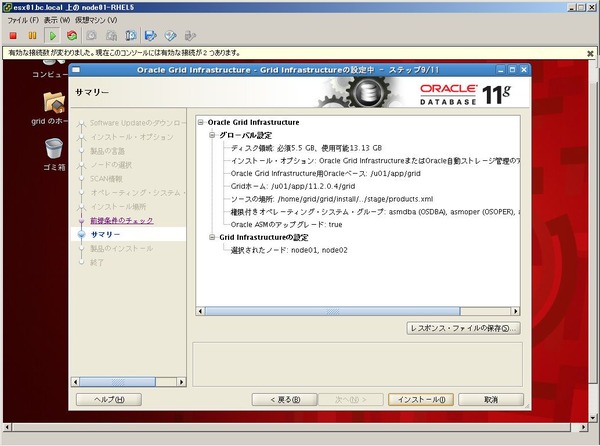The width and height of the screenshot is (600, 446).
Task: Click the summary tree scroll left arrow
Action: 200,311
